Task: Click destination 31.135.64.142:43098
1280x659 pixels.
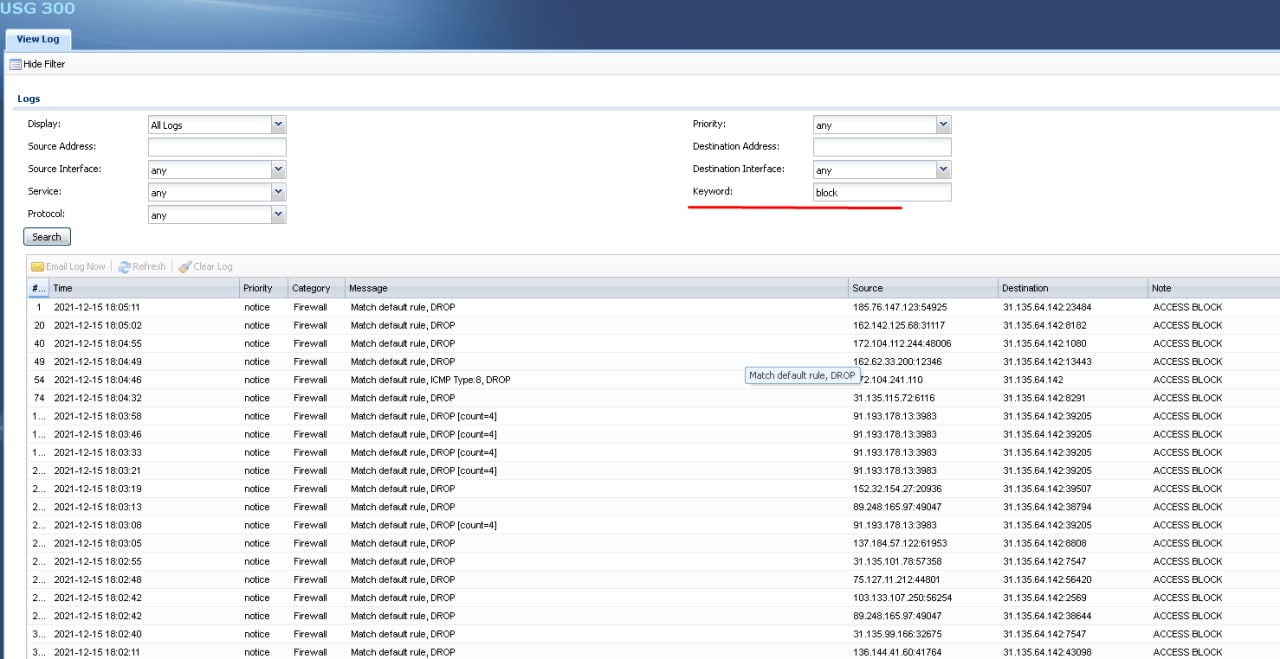Action: (x=1047, y=652)
